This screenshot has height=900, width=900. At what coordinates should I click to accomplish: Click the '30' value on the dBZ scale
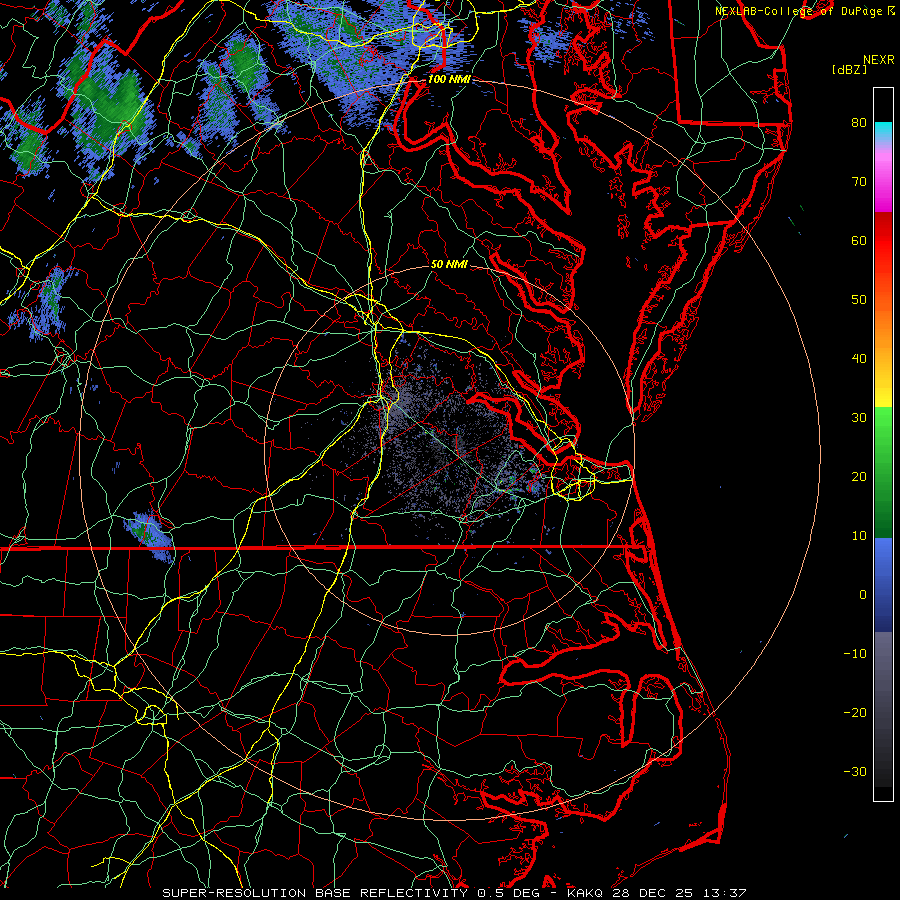(x=859, y=418)
